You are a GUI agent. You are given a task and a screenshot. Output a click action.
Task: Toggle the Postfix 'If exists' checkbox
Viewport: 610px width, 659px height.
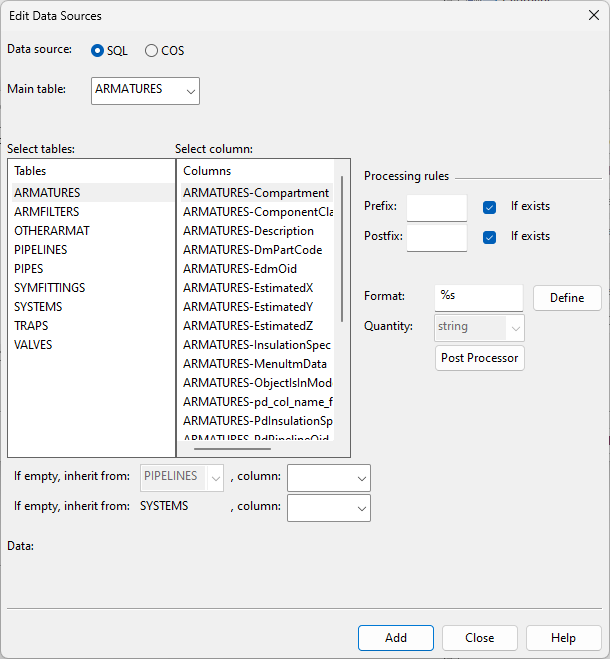click(x=489, y=237)
